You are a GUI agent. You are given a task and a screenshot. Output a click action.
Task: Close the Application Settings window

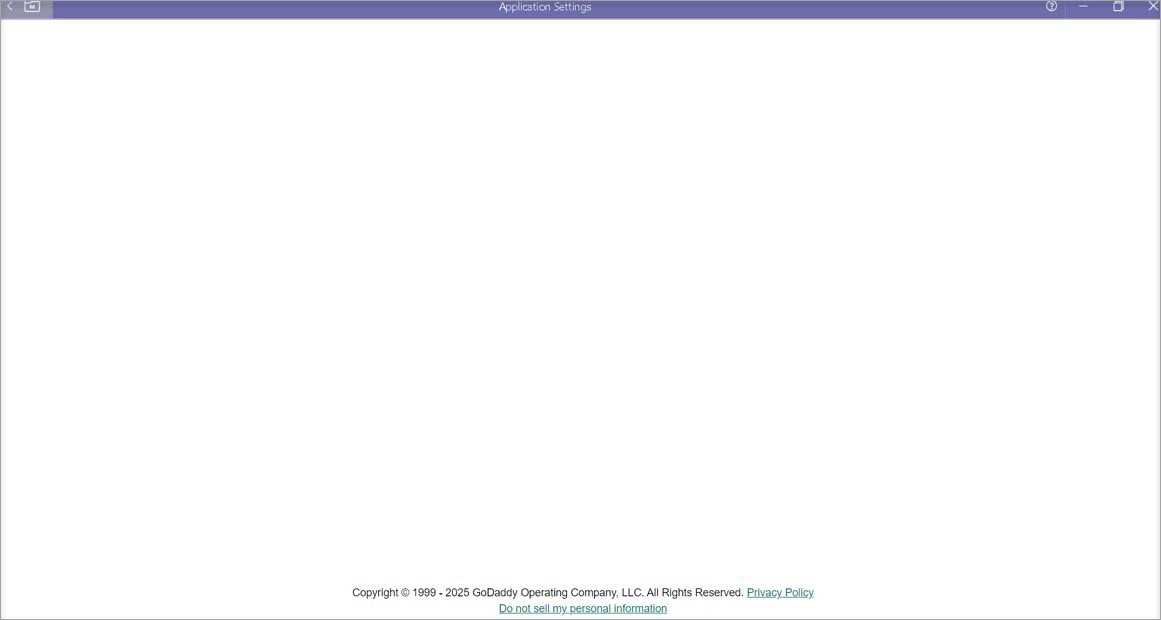(x=1152, y=7)
